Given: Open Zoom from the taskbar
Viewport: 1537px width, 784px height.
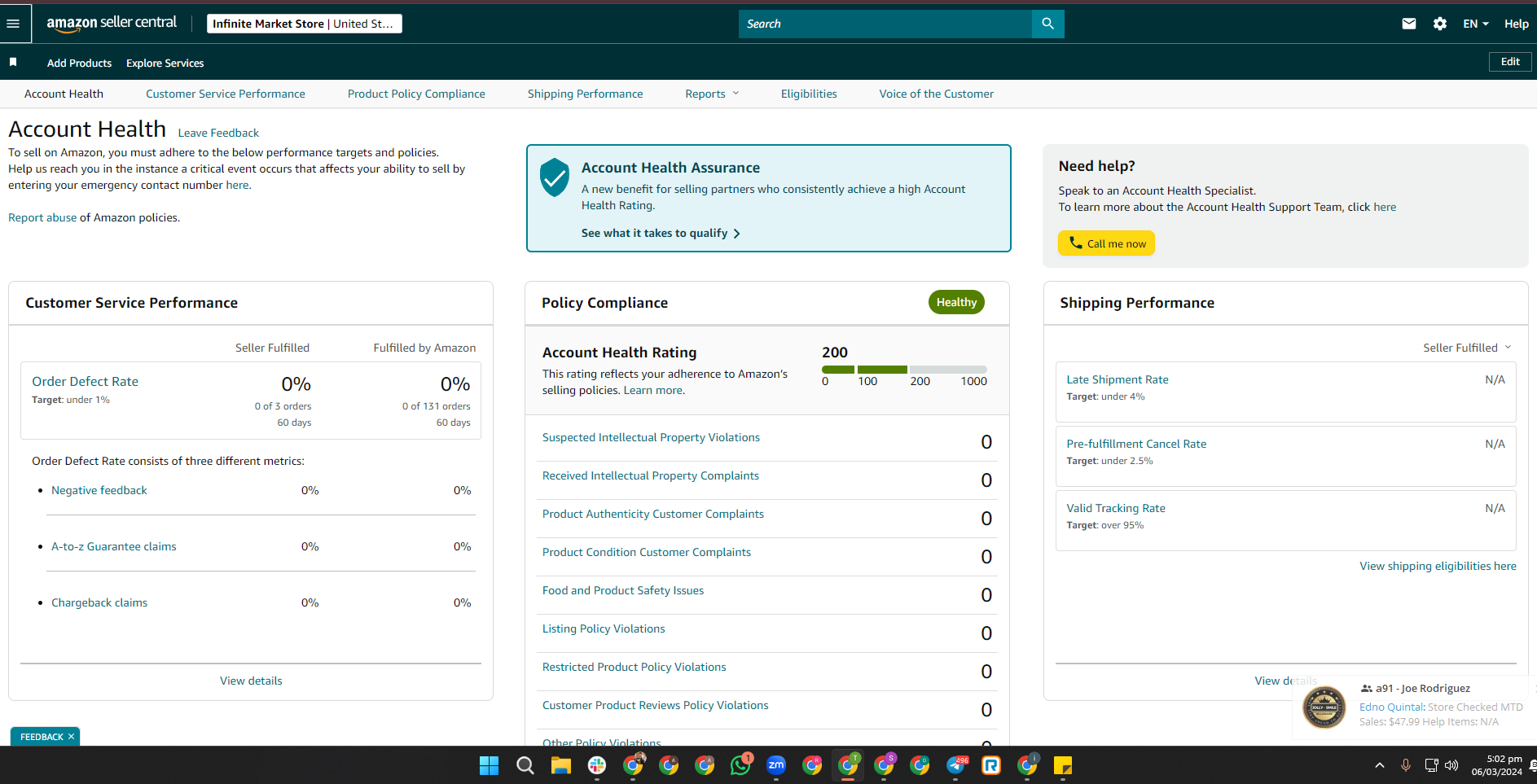Looking at the screenshot, I should pos(776,765).
